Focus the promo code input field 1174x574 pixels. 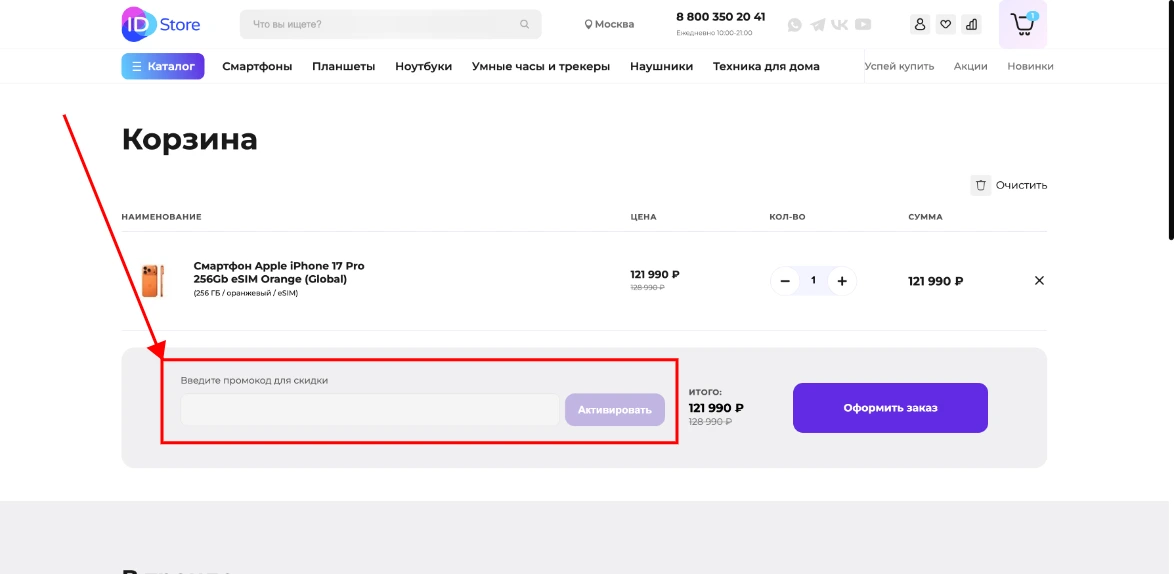[370, 409]
